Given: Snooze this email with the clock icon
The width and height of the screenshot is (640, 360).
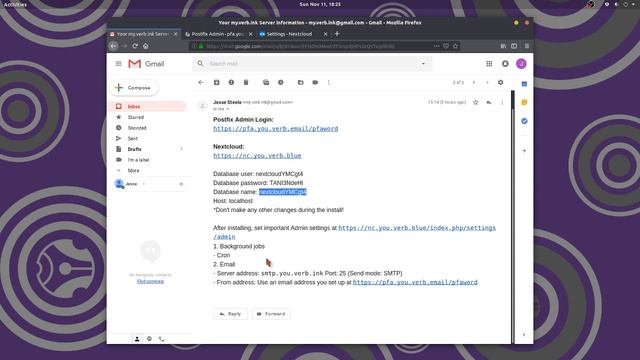Looking at the screenshot, I should [x=280, y=82].
